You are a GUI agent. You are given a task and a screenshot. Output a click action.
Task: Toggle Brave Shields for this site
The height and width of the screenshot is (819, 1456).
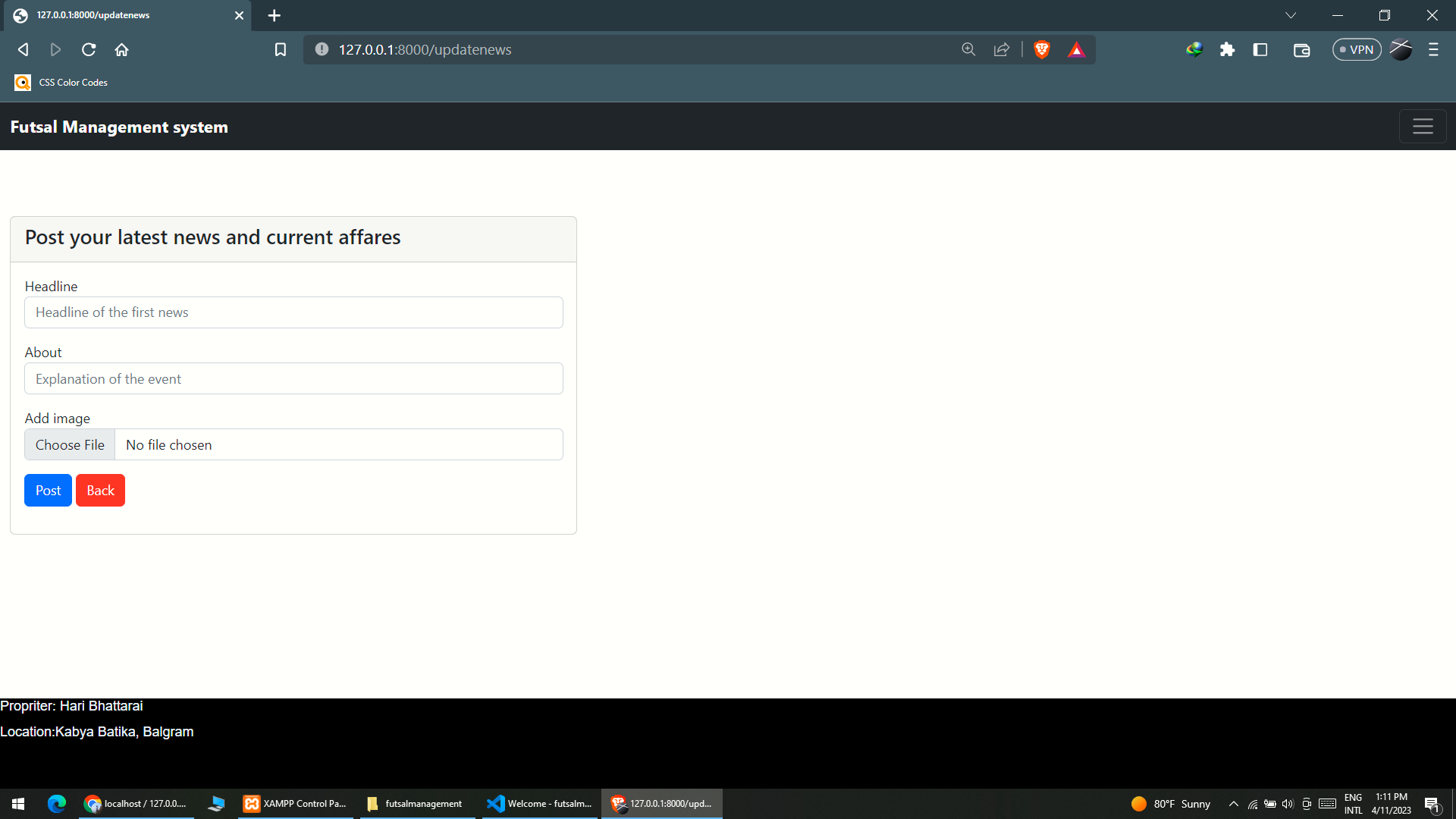point(1042,49)
